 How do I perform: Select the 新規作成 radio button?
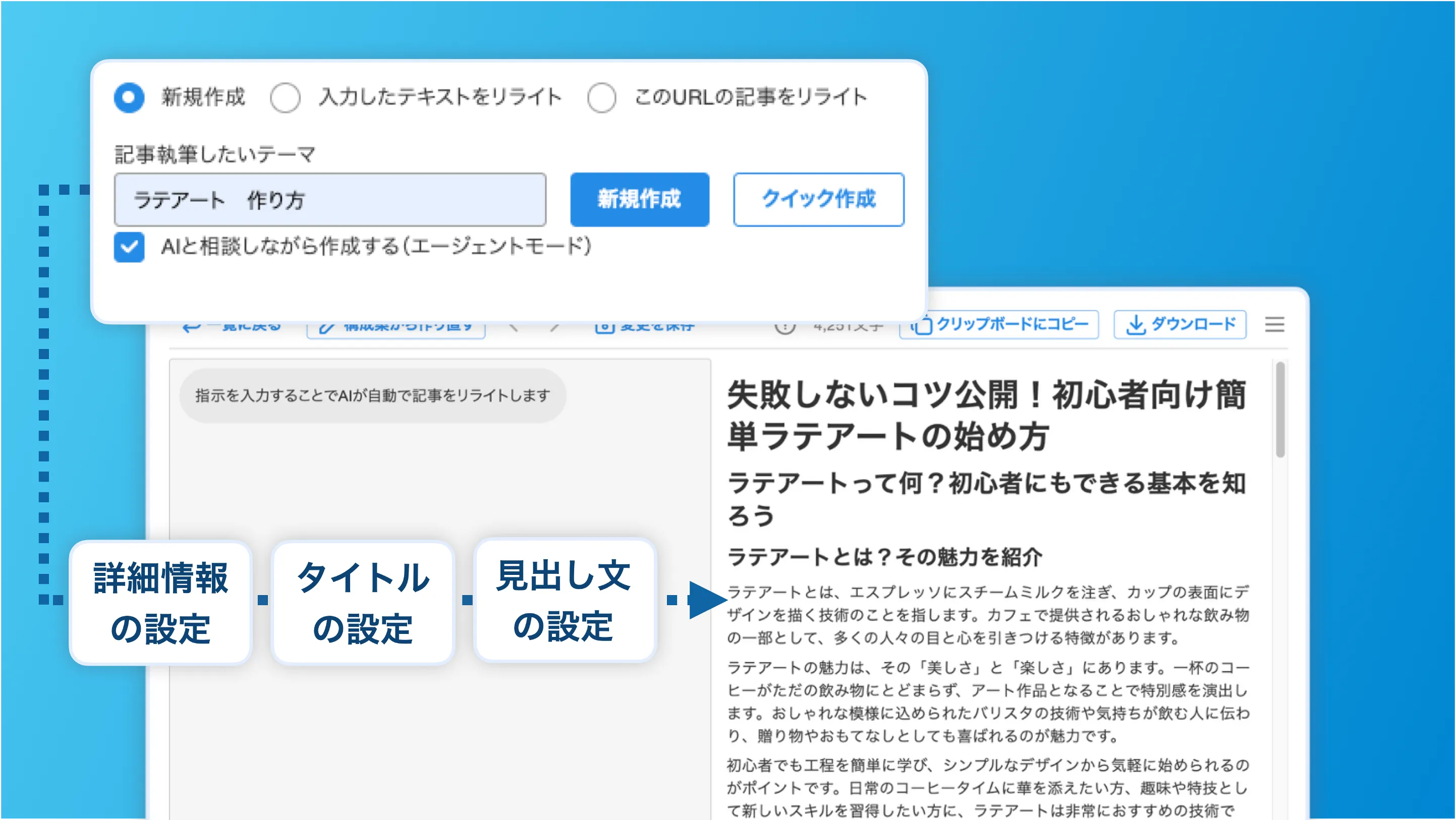pos(129,97)
